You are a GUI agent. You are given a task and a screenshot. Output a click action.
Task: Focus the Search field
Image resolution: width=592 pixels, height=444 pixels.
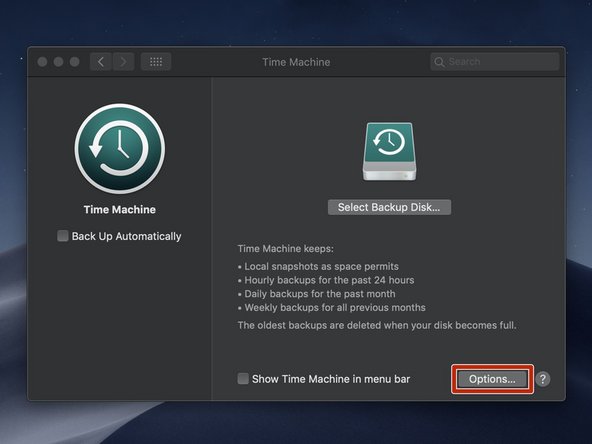tap(495, 62)
